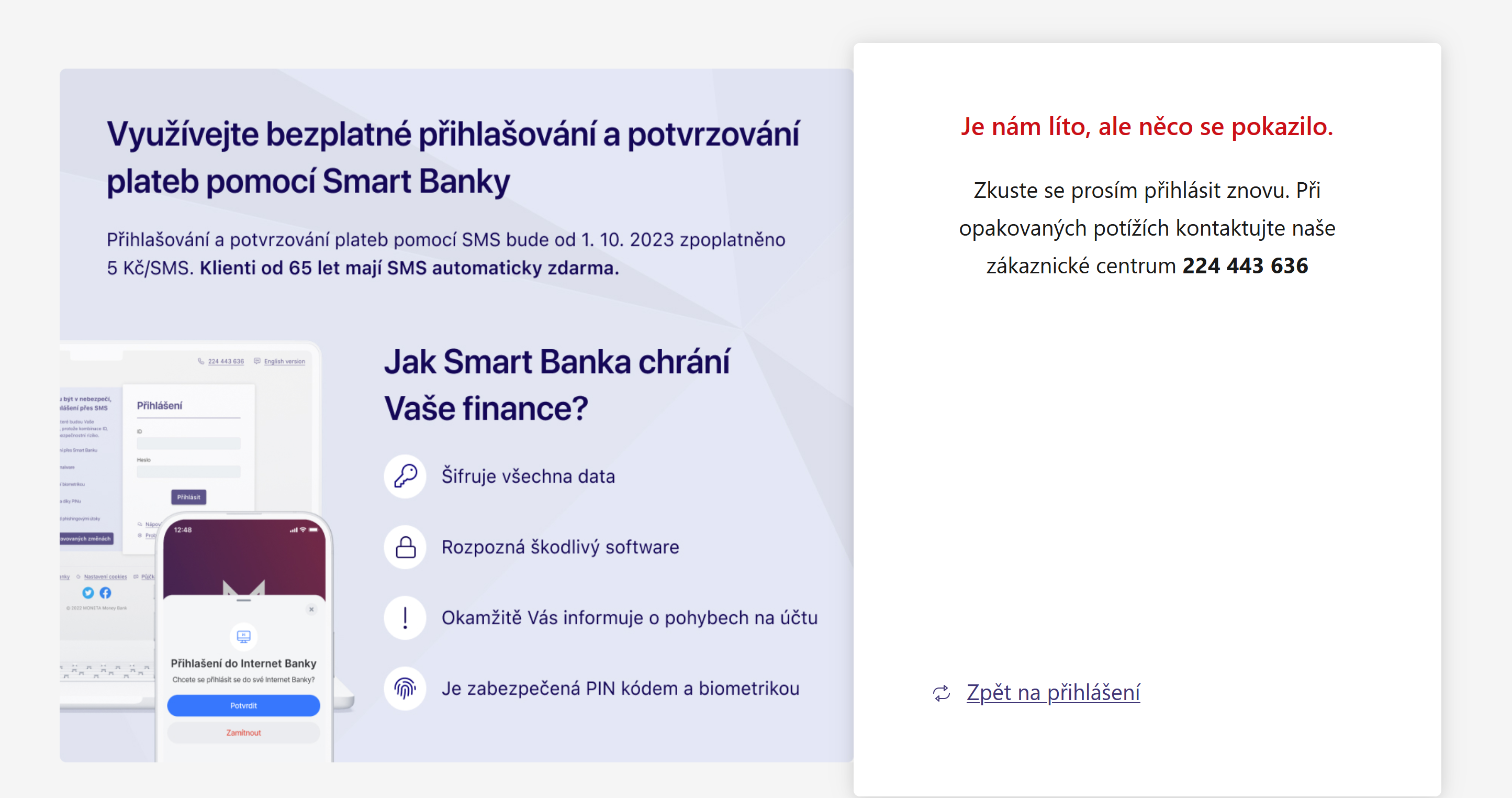Image resolution: width=1512 pixels, height=798 pixels.
Task: Close the phone dialog with X icon
Action: tap(312, 609)
